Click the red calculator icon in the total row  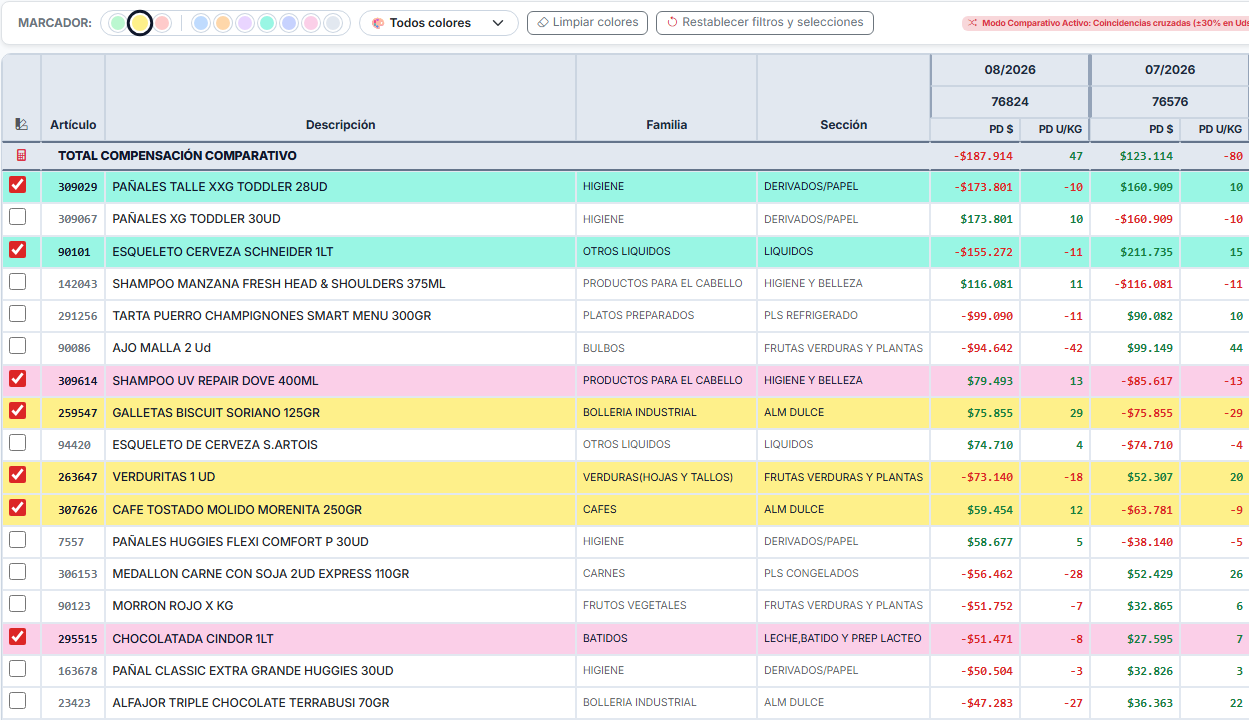21,156
